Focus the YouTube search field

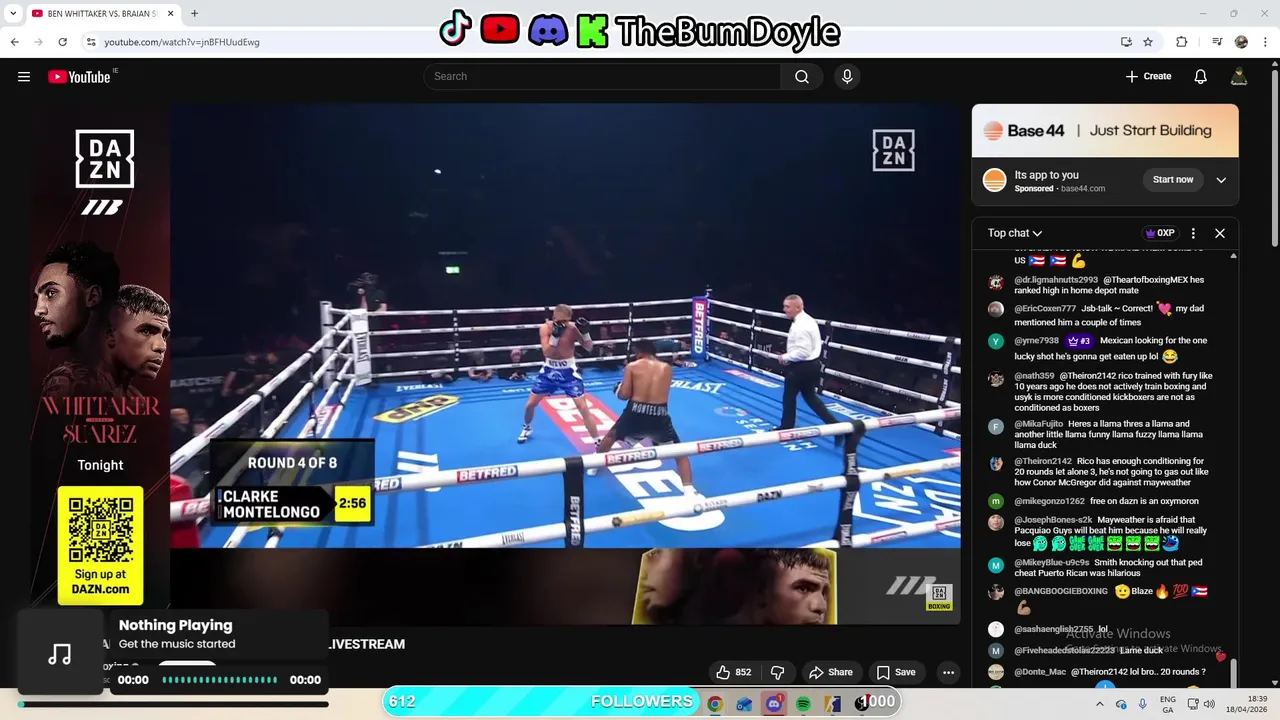pos(603,77)
